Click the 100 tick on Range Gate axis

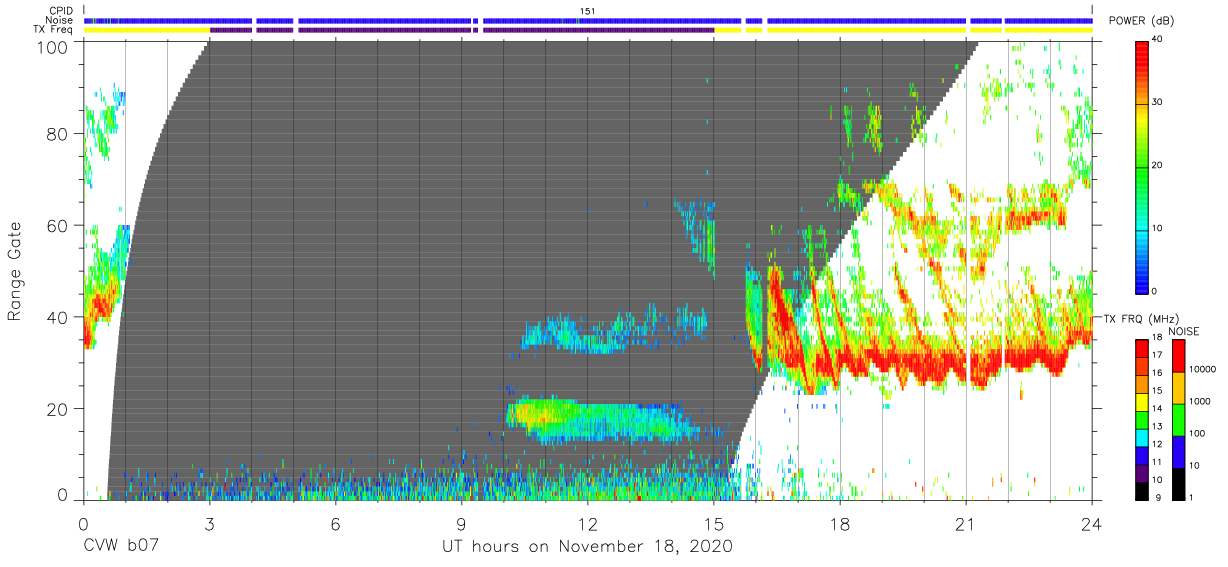click(53, 47)
